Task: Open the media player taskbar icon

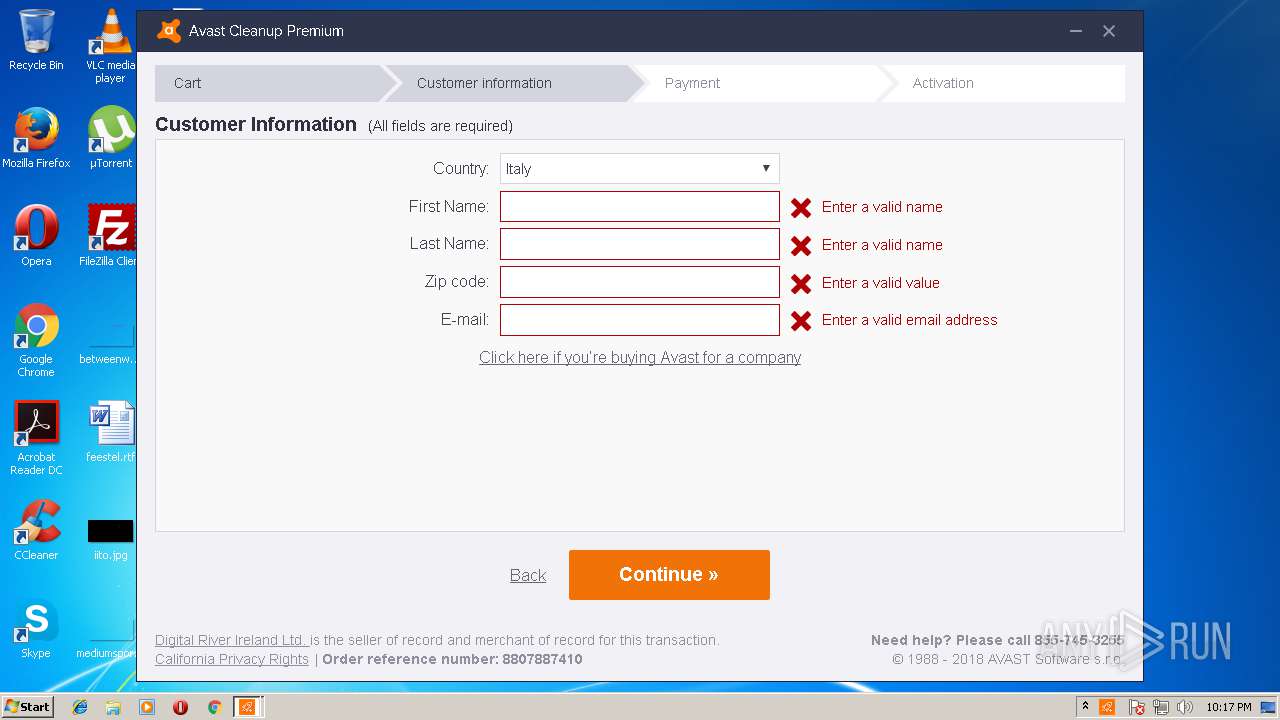Action: [x=147, y=707]
